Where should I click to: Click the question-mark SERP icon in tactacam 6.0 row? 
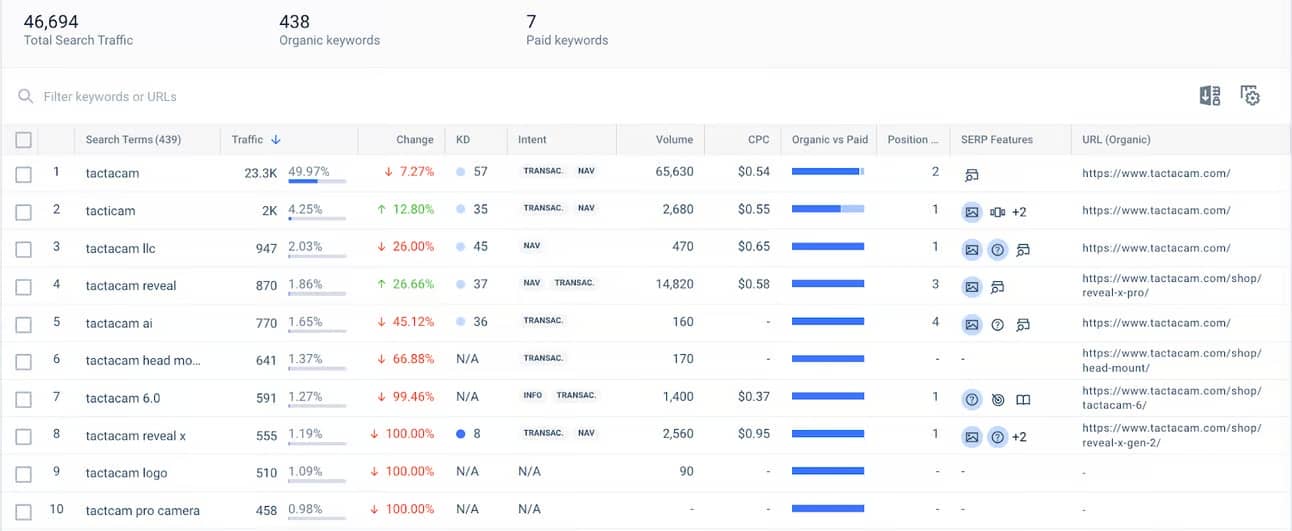point(971,399)
